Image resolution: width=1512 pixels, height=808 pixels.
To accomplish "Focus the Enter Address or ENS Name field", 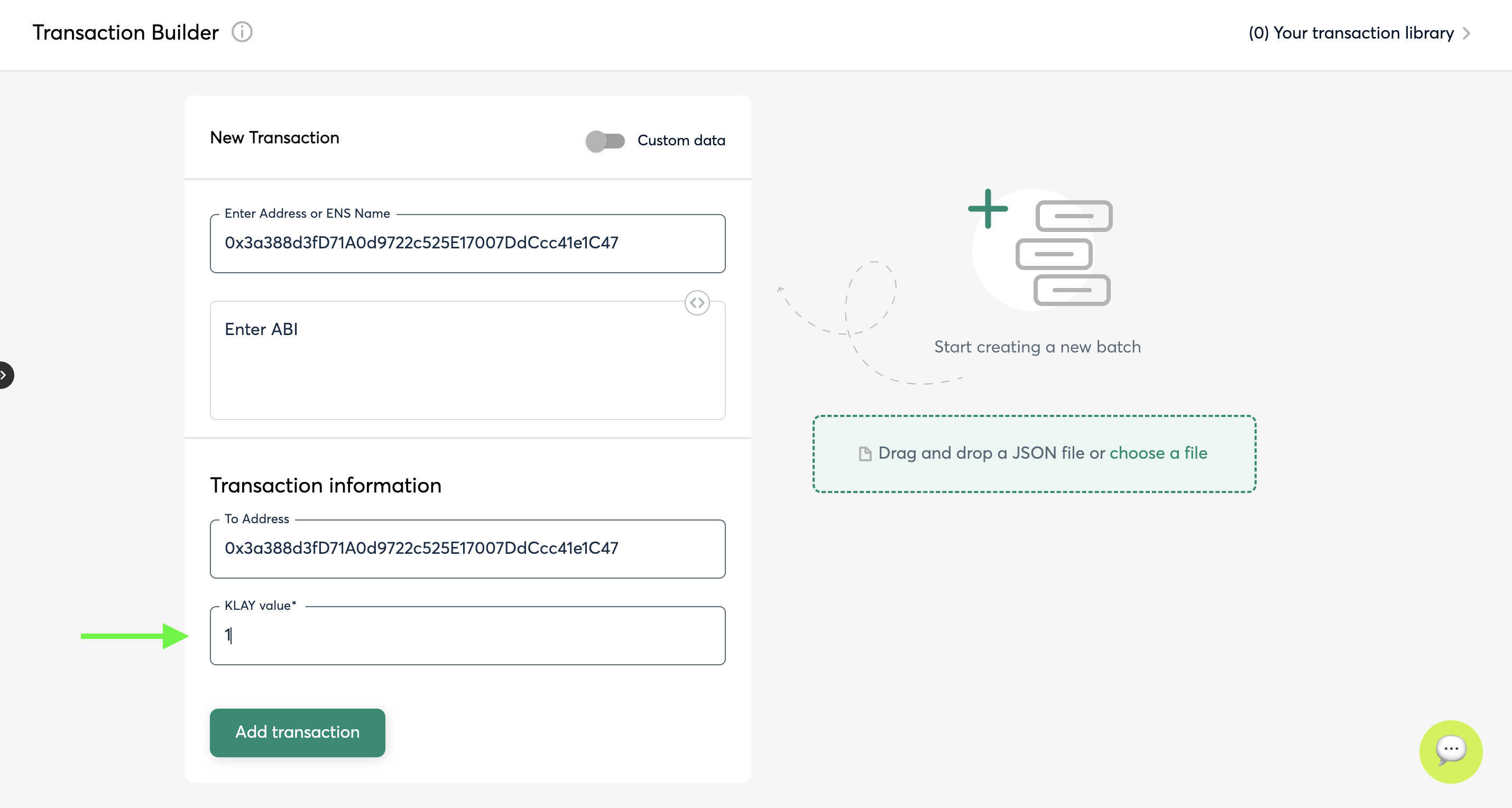I will (x=467, y=244).
